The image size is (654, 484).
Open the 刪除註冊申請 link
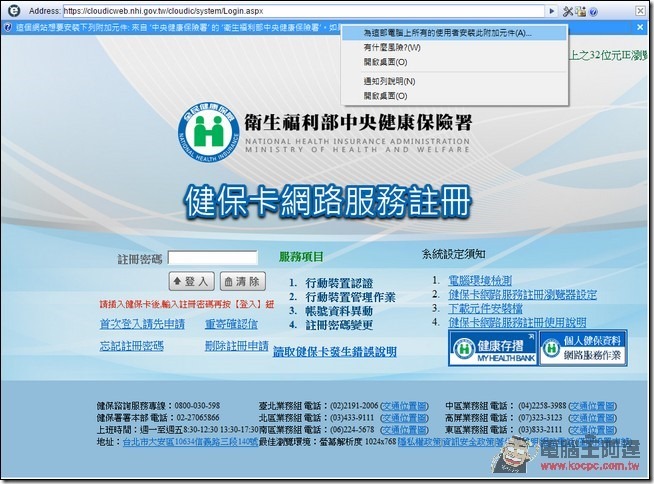[236, 346]
